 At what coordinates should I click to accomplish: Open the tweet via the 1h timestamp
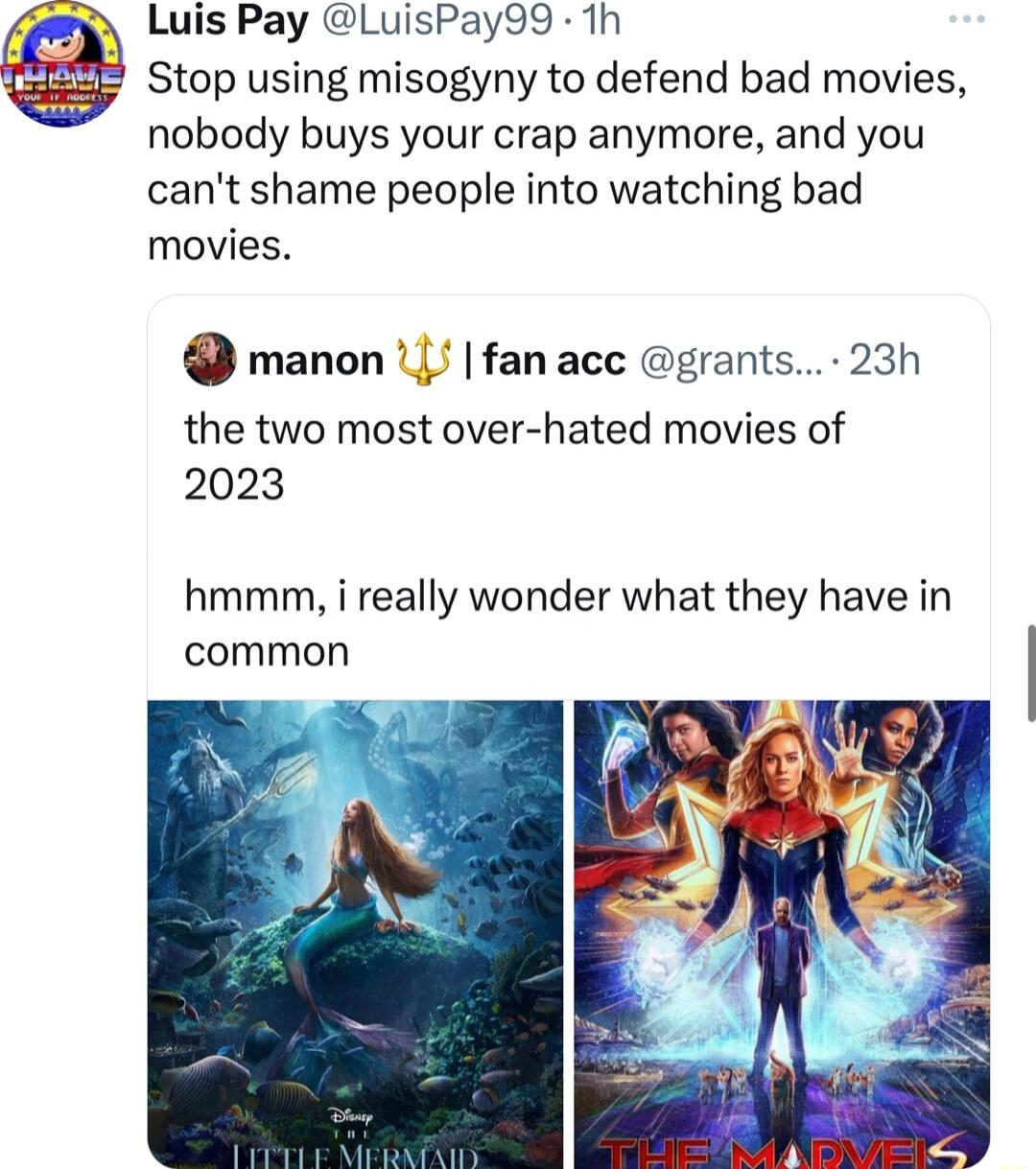598,20
